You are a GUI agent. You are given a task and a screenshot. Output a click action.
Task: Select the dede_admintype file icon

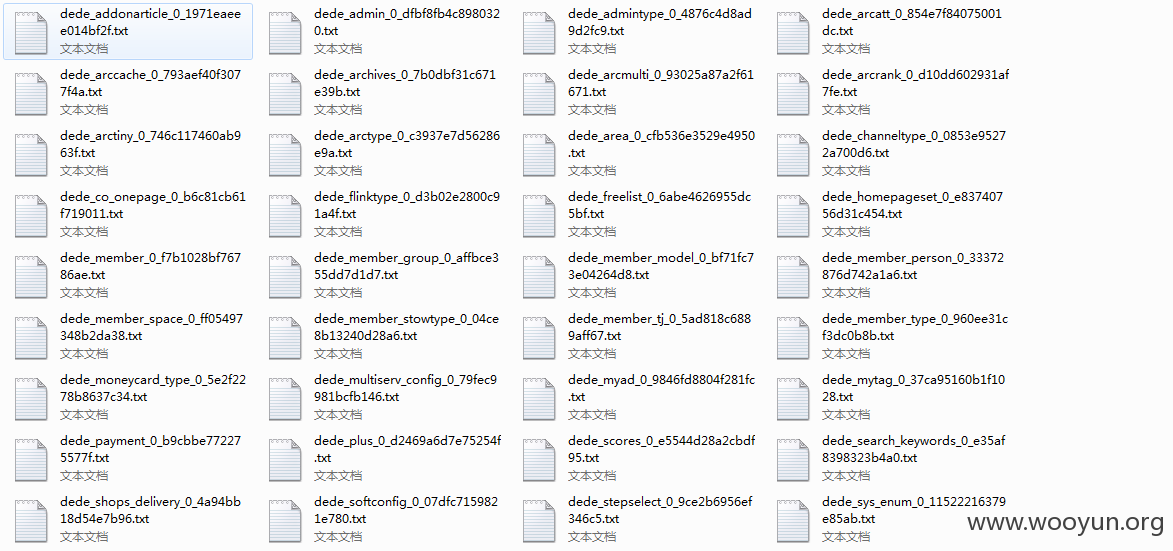540,31
